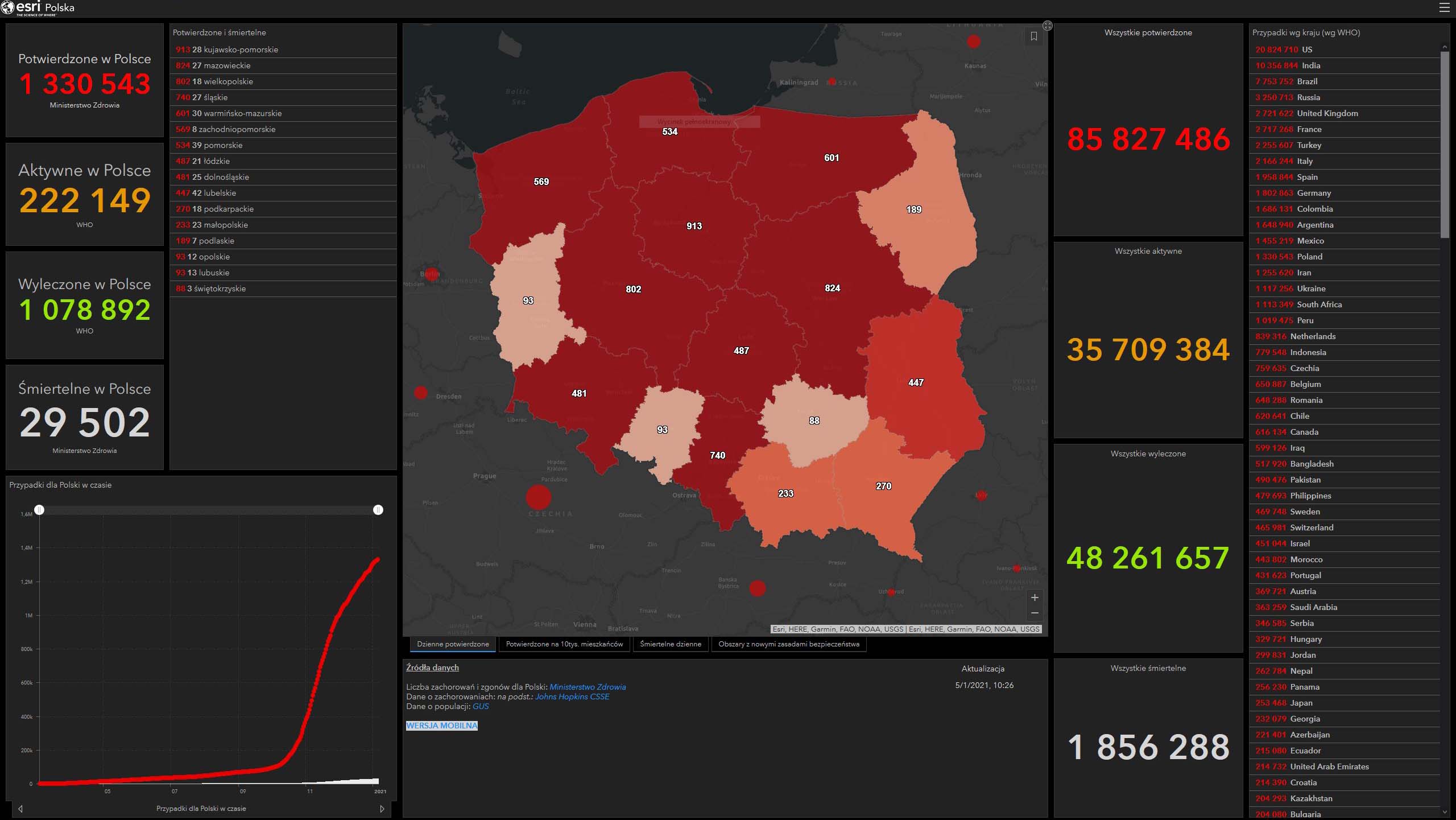
Task: Click the Esri Polska logo
Action: (x=38, y=8)
